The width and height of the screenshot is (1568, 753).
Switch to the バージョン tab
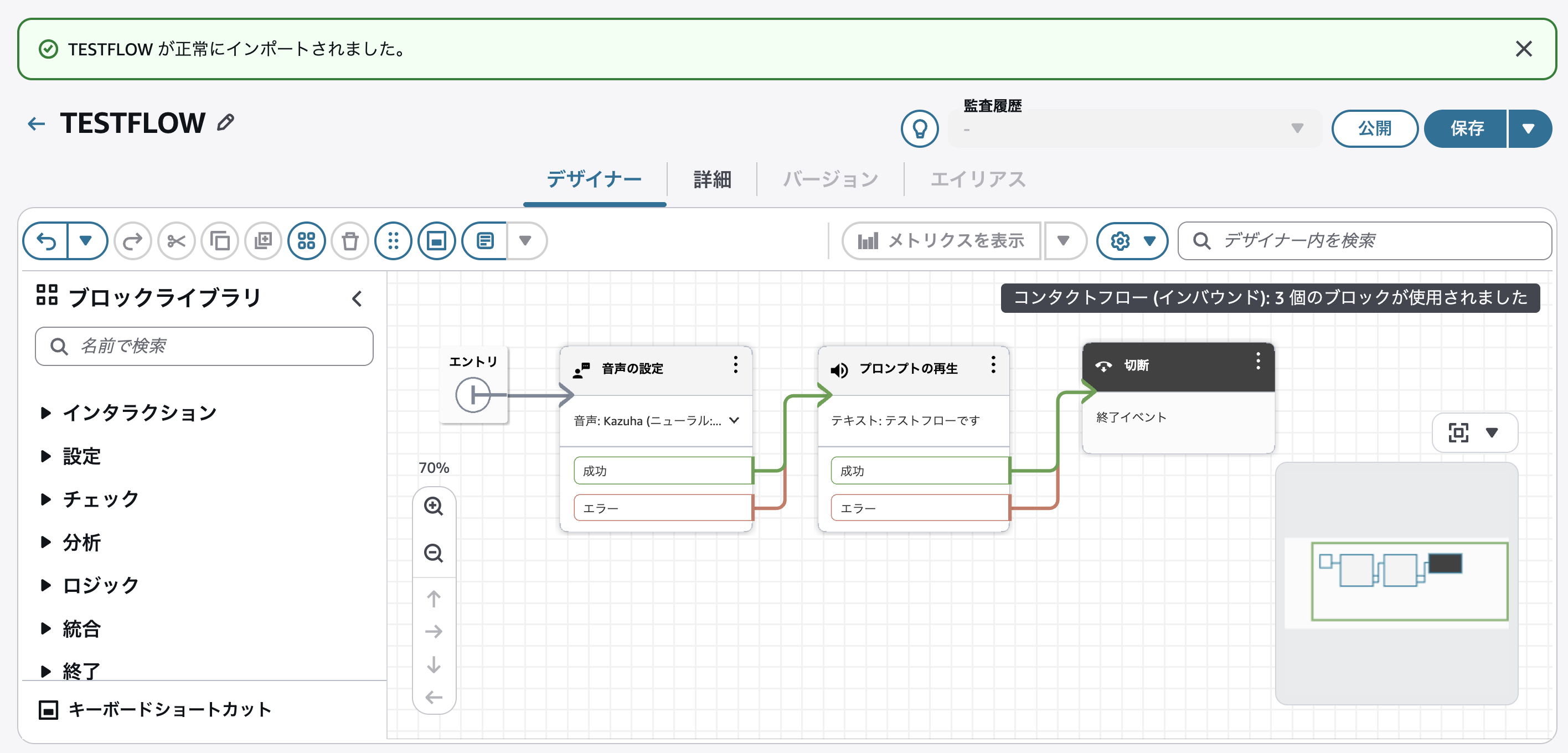tap(831, 179)
